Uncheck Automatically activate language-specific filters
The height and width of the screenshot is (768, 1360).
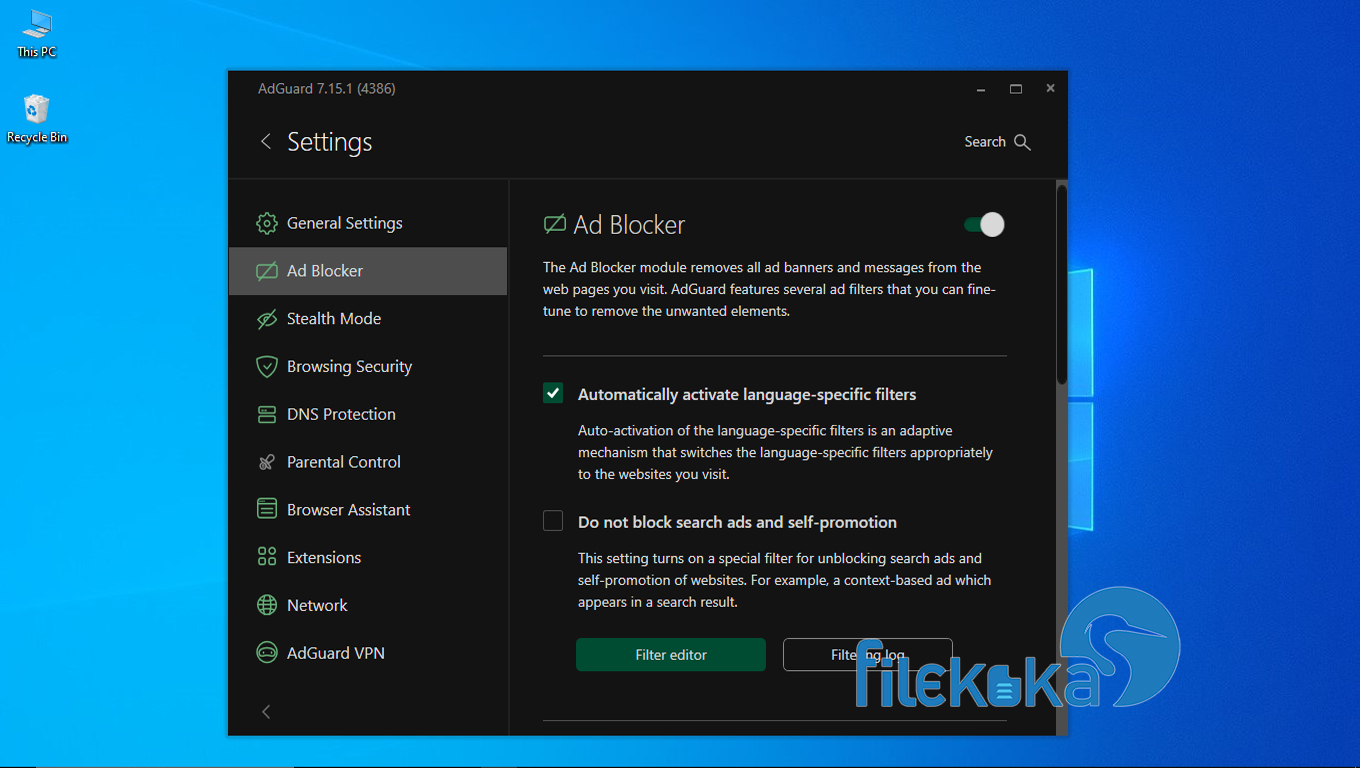click(553, 393)
